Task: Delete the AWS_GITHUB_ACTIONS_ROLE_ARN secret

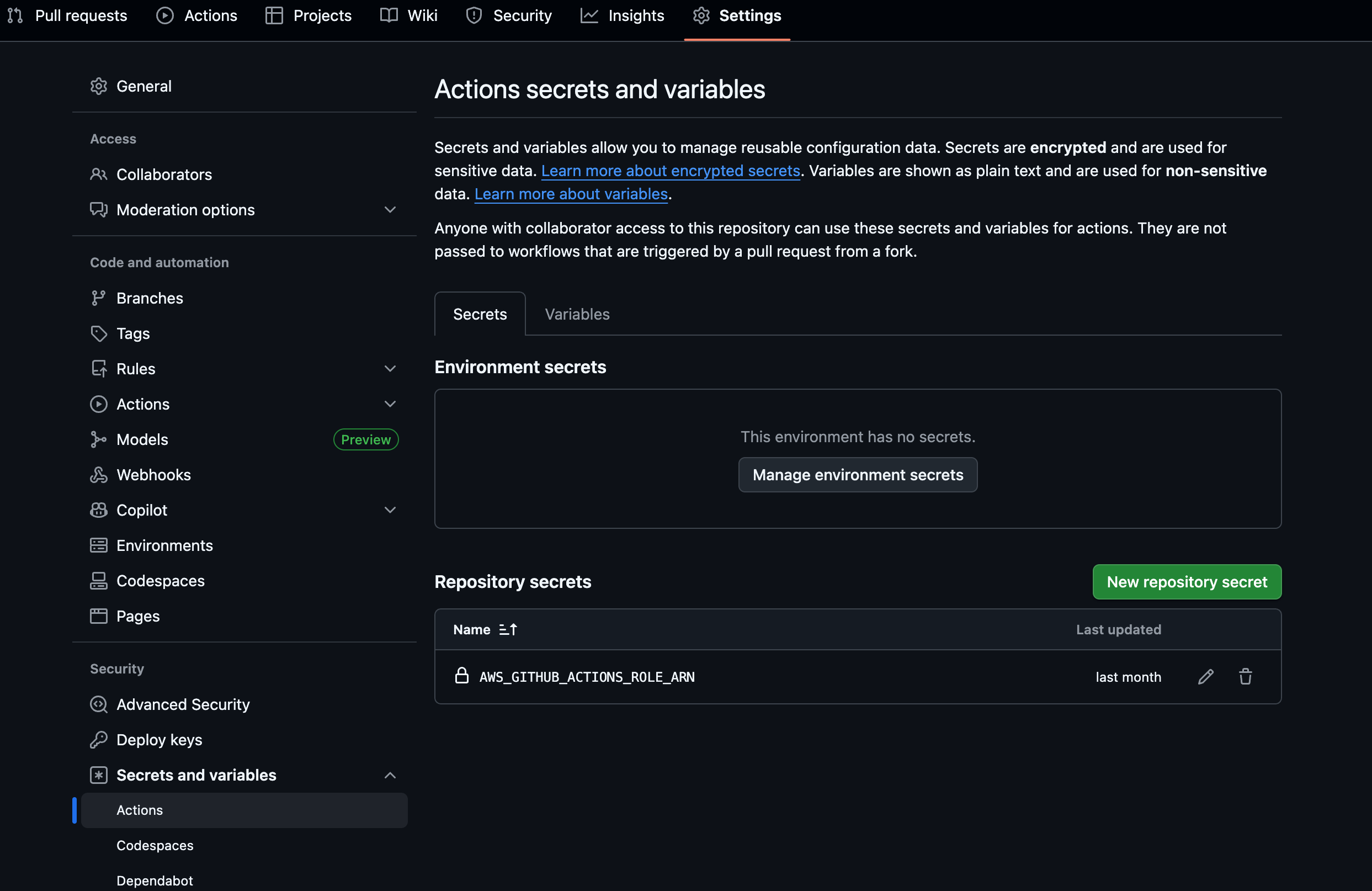Action: [1245, 676]
